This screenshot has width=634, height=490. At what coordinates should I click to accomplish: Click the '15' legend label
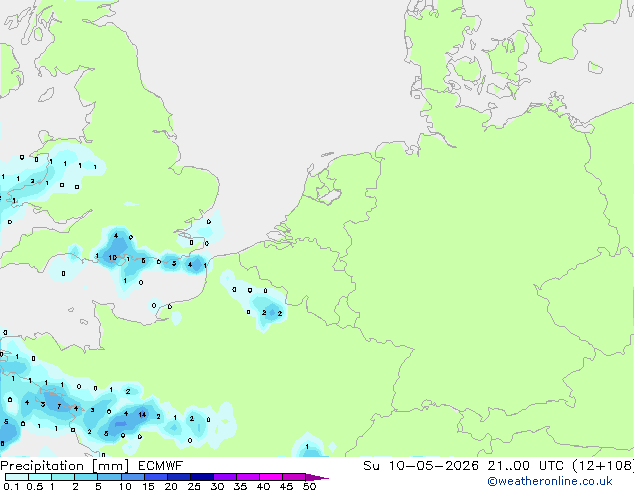click(148, 486)
